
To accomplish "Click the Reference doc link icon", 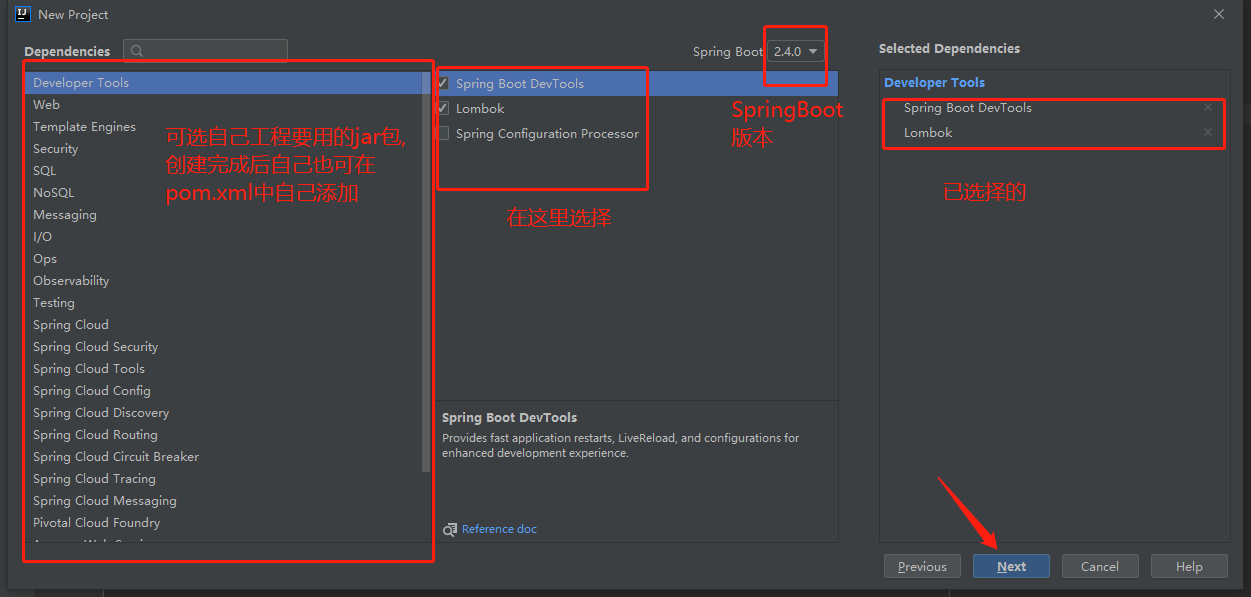I will pos(451,529).
